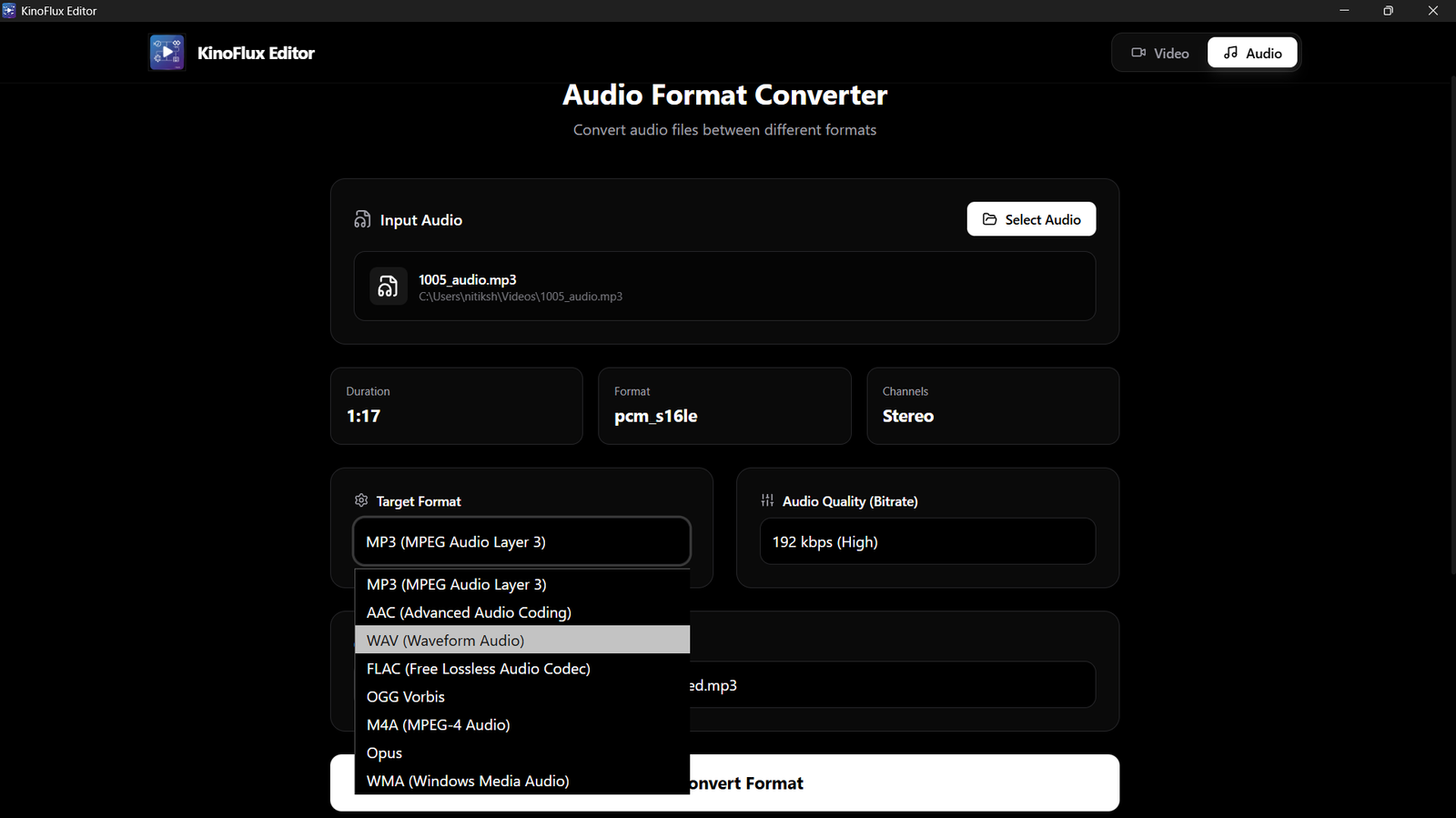Click the camera icon in the Video tab
Screen dimensions: 1456x818
1138,53
